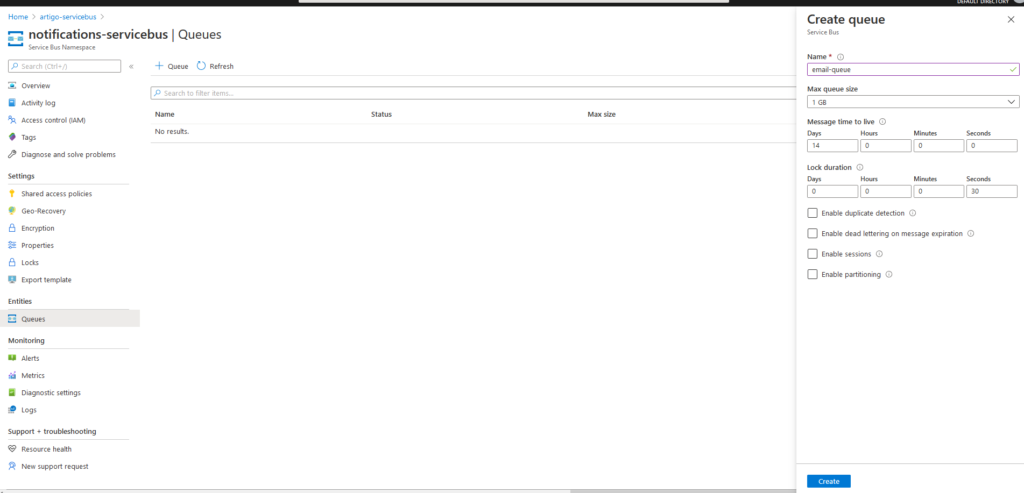1024x493 pixels.
Task: Click Message time to live Hours field
Action: 886,146
